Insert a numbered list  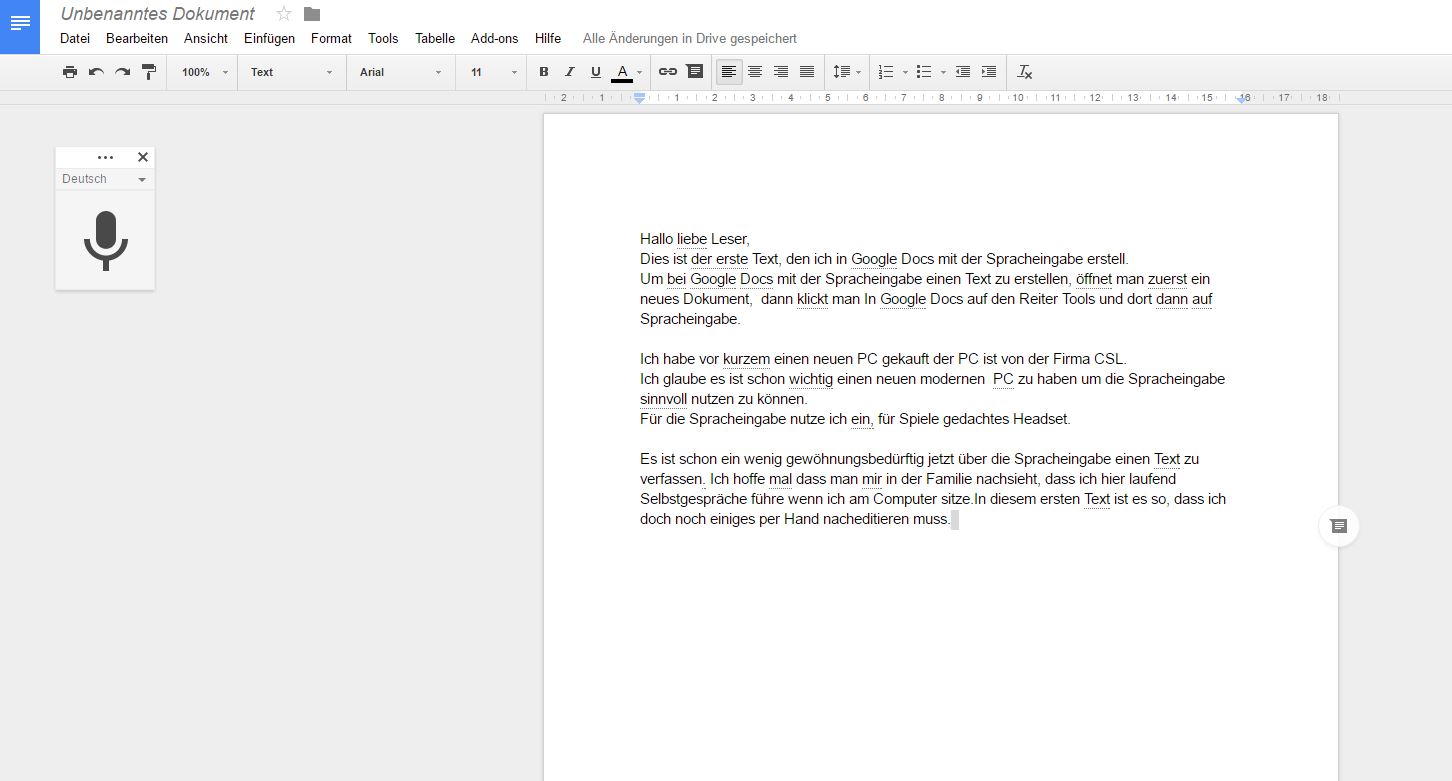(x=886, y=72)
